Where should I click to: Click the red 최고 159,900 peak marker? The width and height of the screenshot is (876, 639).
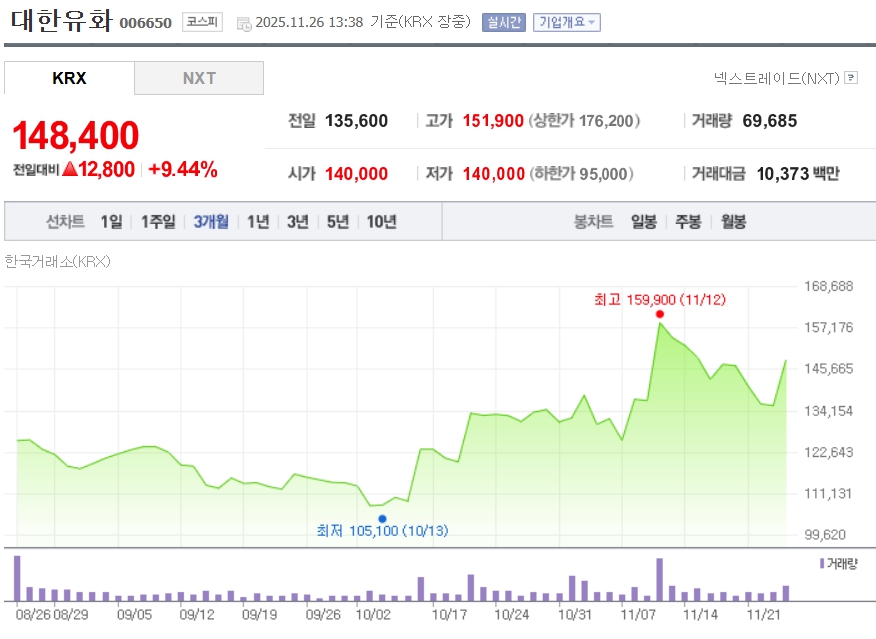(660, 314)
